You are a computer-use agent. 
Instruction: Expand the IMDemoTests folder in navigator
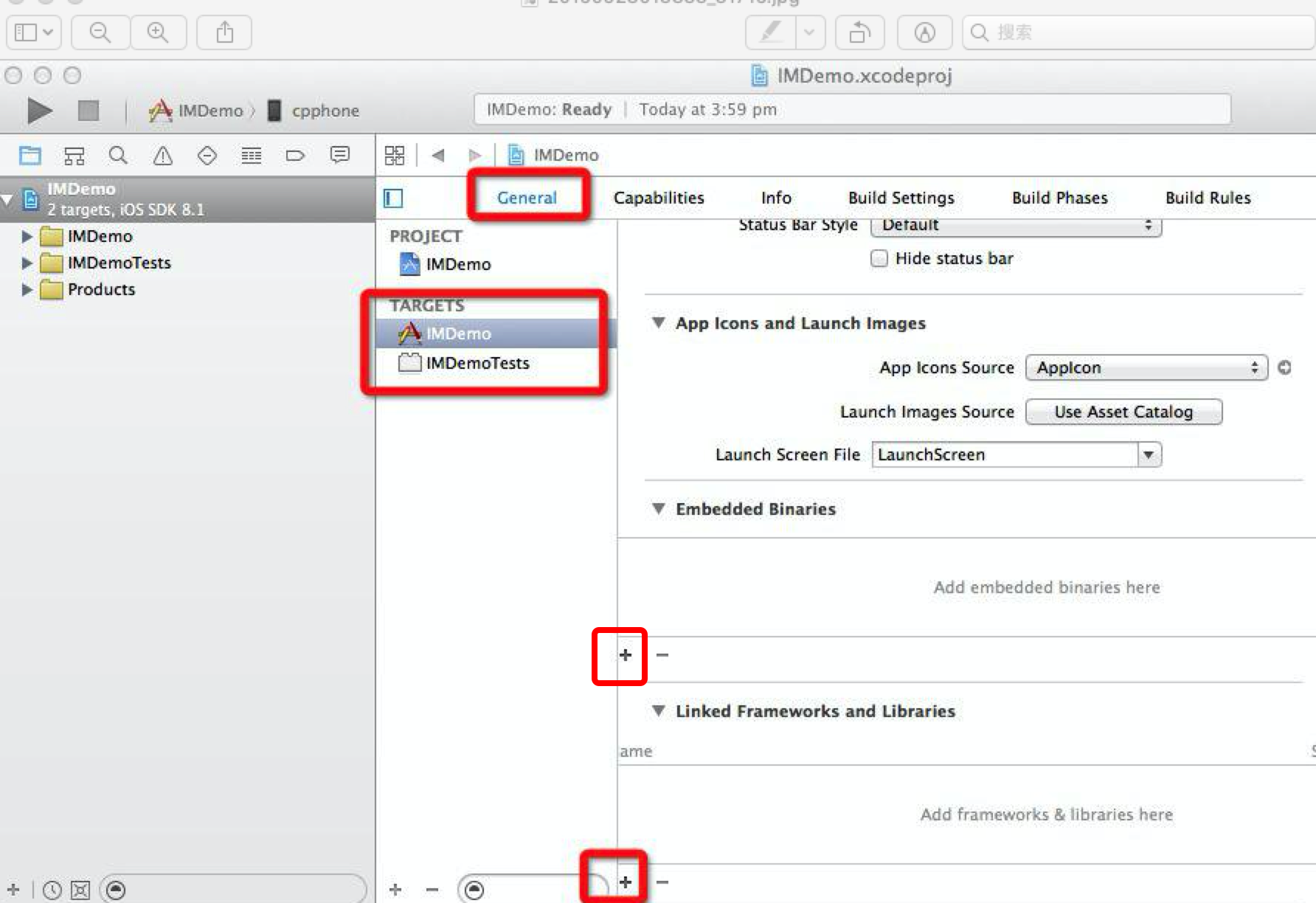(27, 263)
